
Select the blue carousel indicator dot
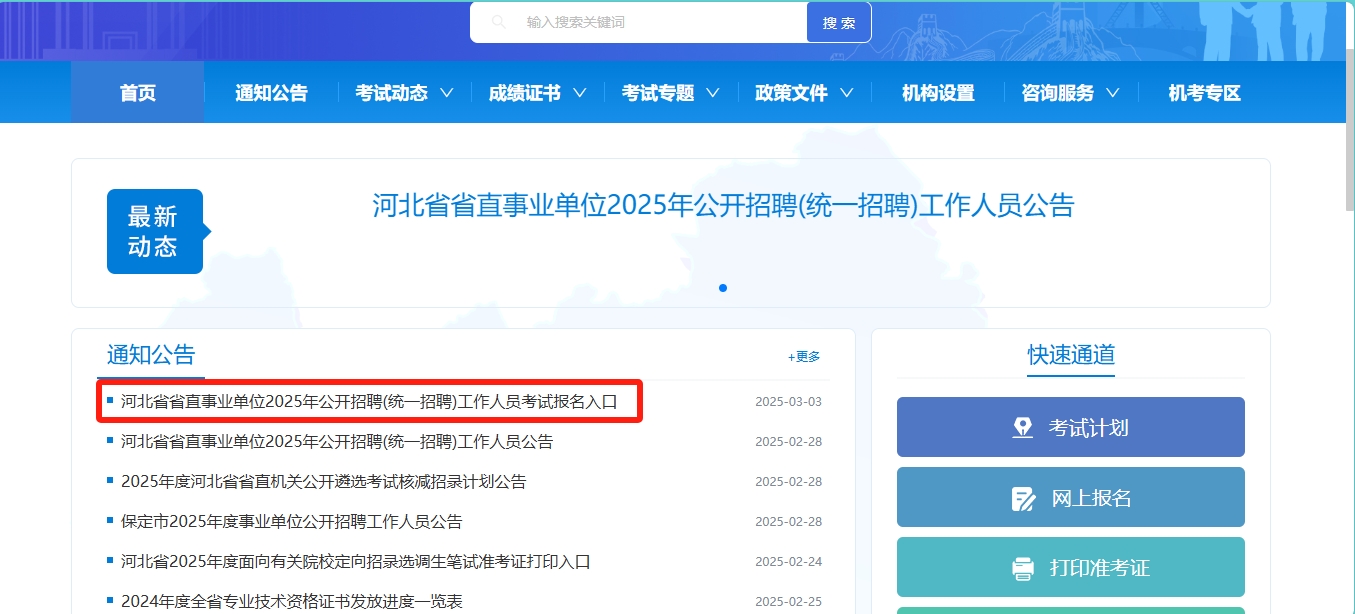(x=723, y=288)
